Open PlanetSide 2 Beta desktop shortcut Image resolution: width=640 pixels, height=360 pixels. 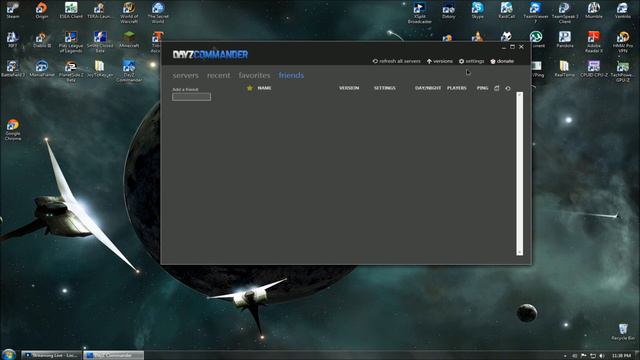(71, 71)
